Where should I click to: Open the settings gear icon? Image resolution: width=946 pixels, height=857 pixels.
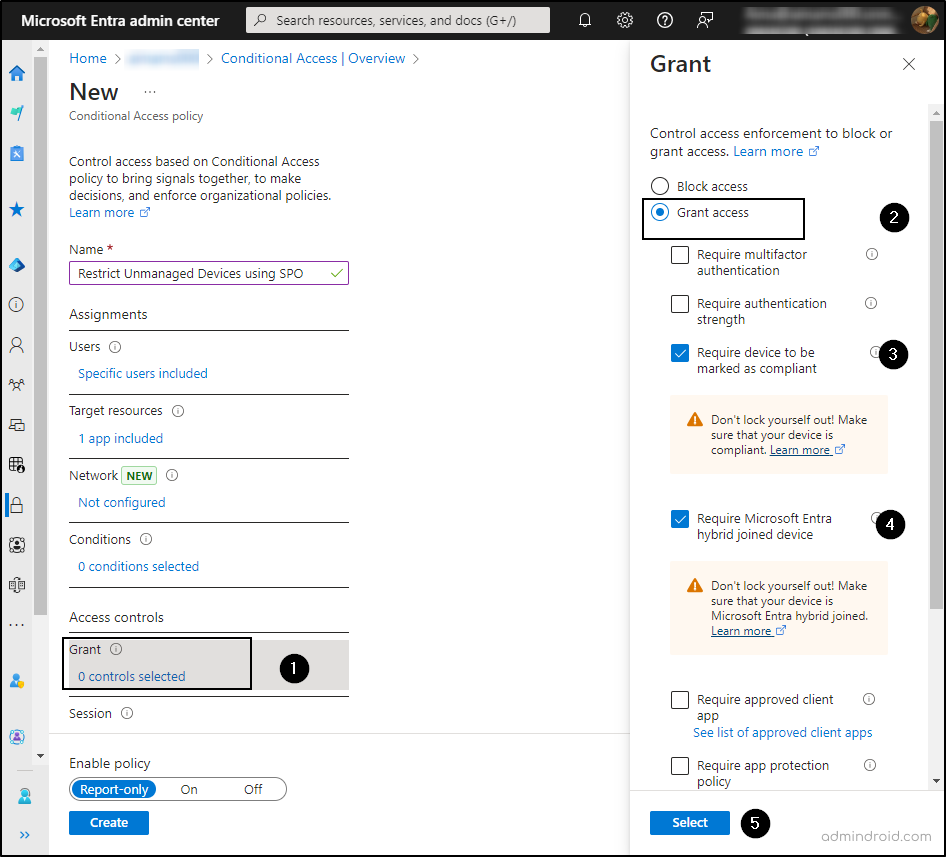(x=625, y=20)
